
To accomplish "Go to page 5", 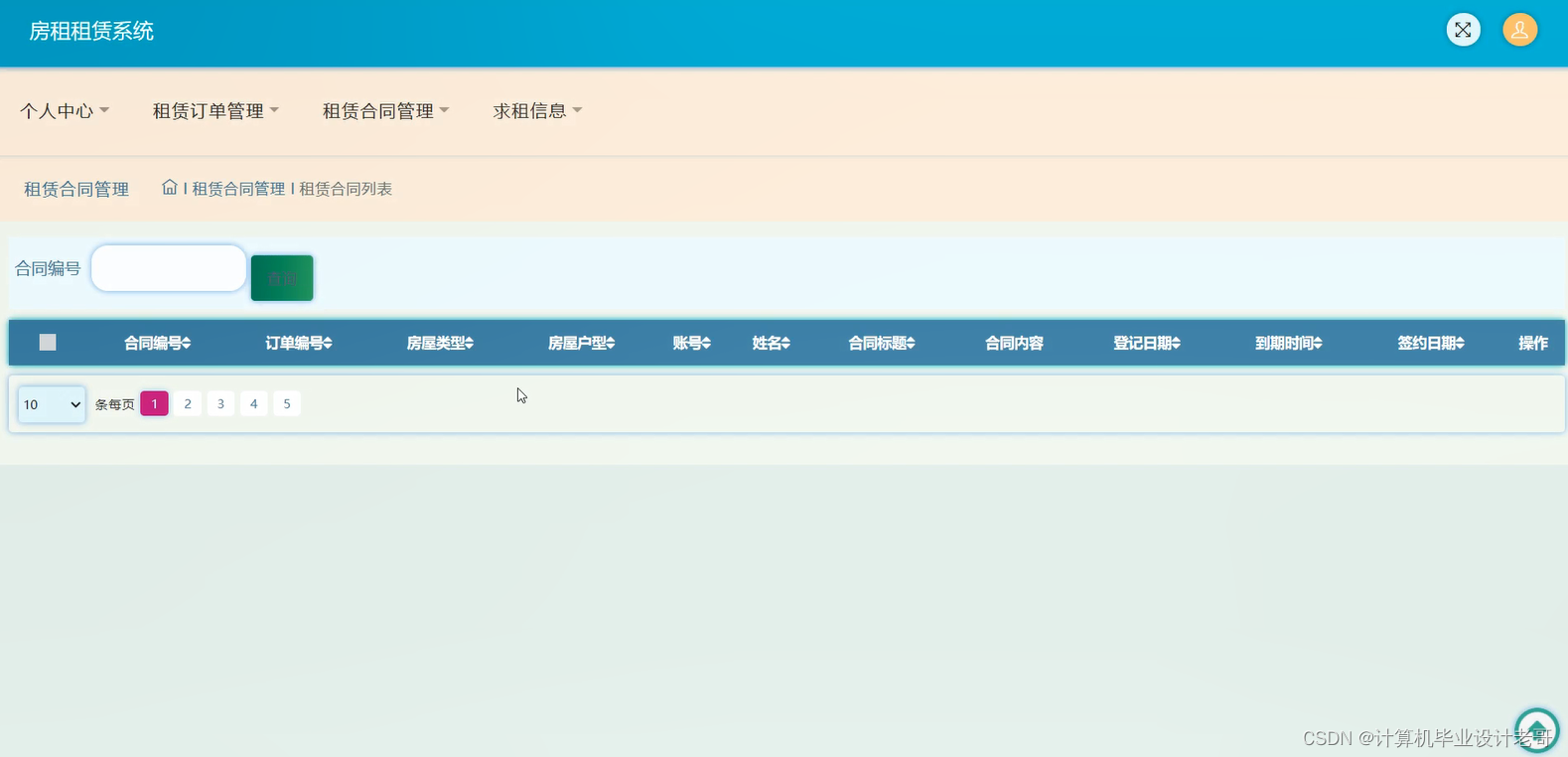I will (287, 403).
